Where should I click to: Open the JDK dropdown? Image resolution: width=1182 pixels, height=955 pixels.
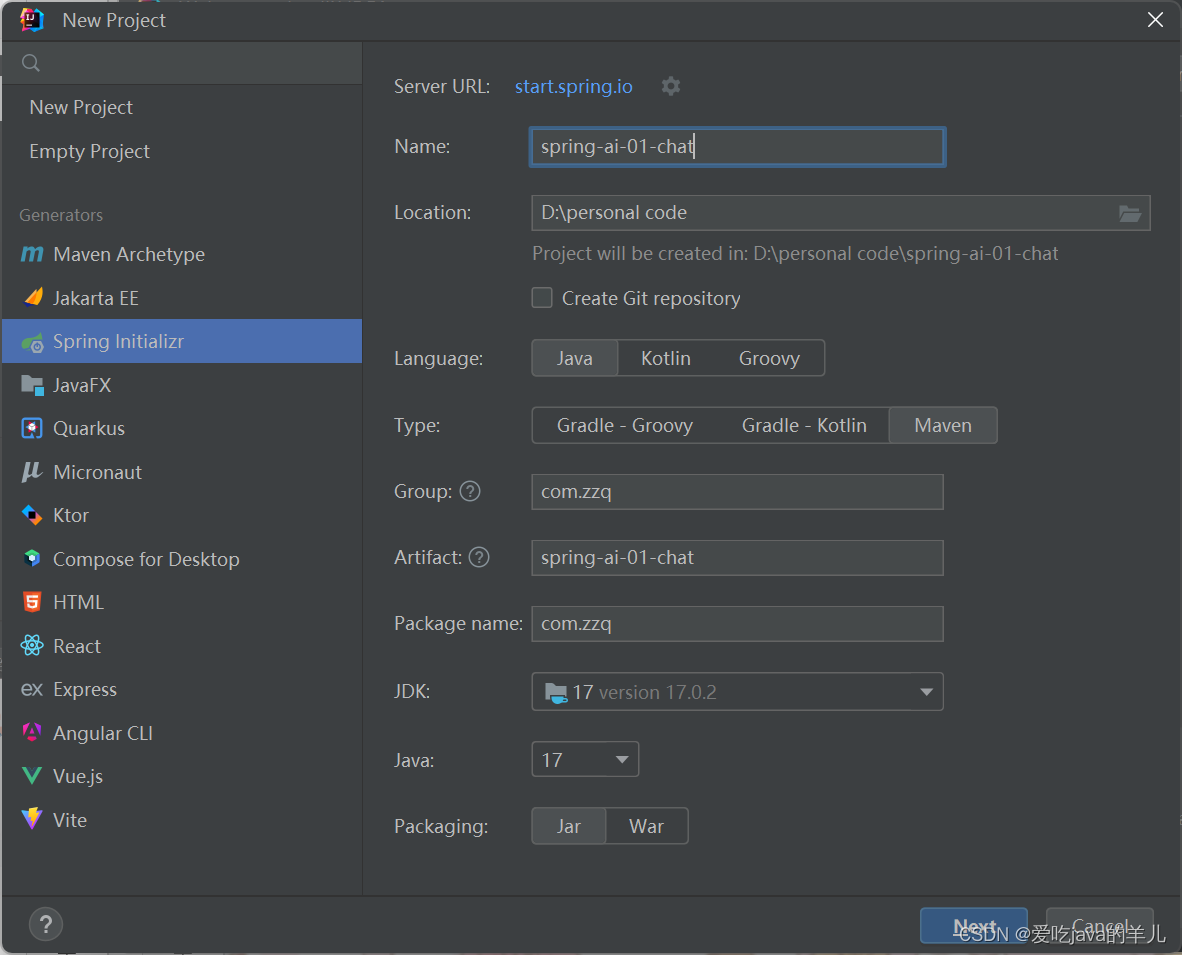pos(927,691)
